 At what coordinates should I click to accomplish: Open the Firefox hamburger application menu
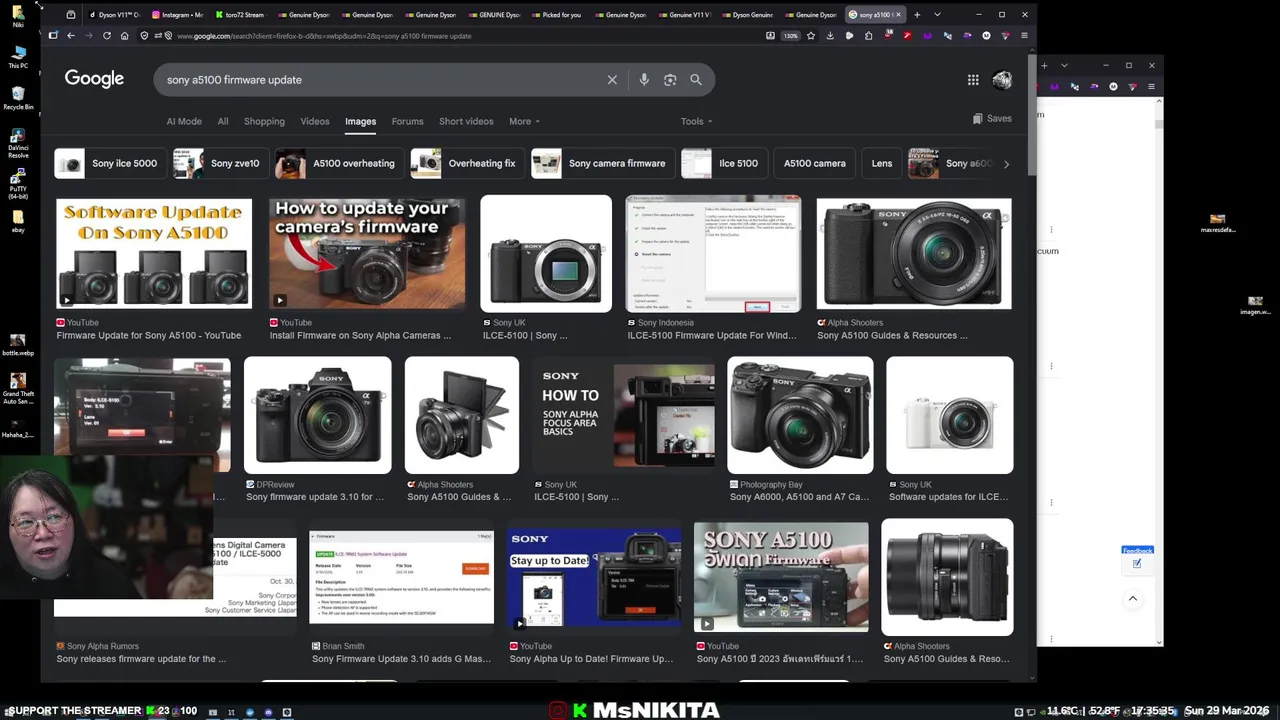coord(1024,36)
